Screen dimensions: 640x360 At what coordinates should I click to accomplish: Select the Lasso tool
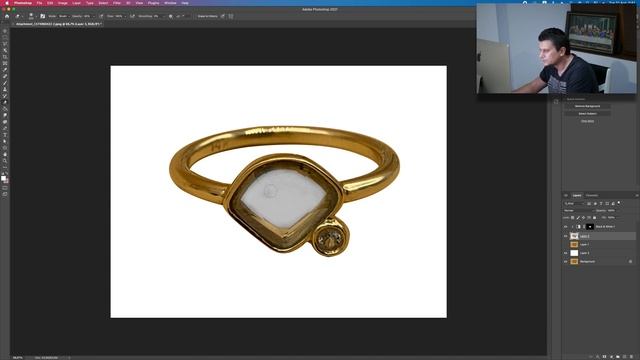pyautogui.click(x=5, y=44)
